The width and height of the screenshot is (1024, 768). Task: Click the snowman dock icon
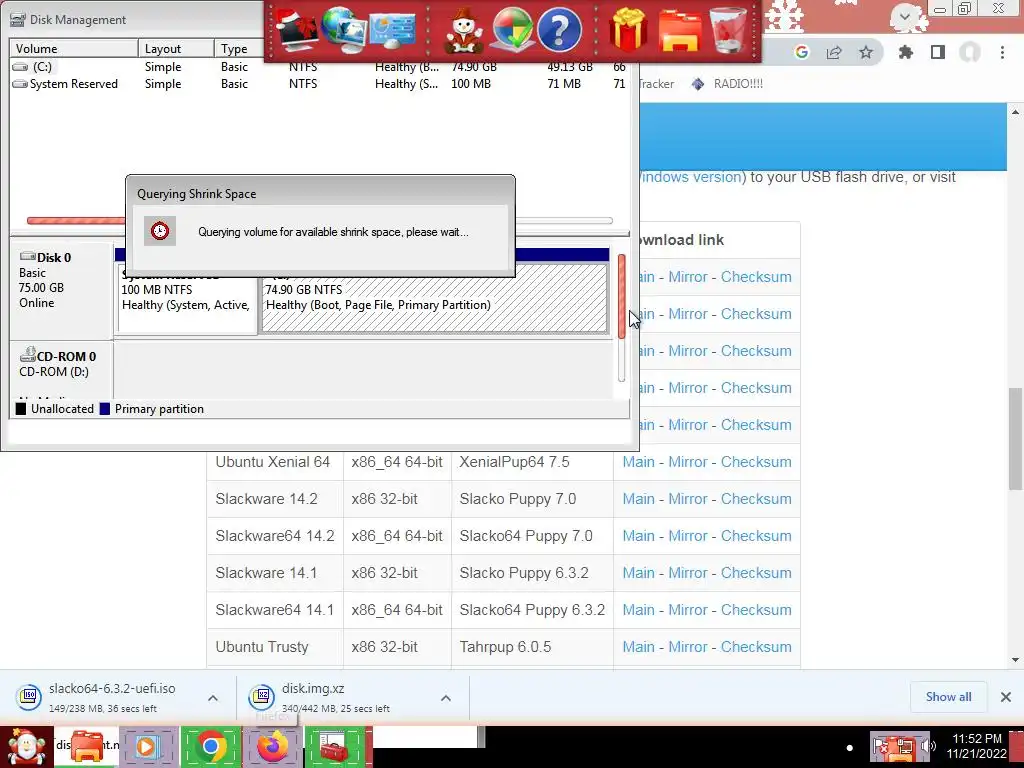pos(464,29)
